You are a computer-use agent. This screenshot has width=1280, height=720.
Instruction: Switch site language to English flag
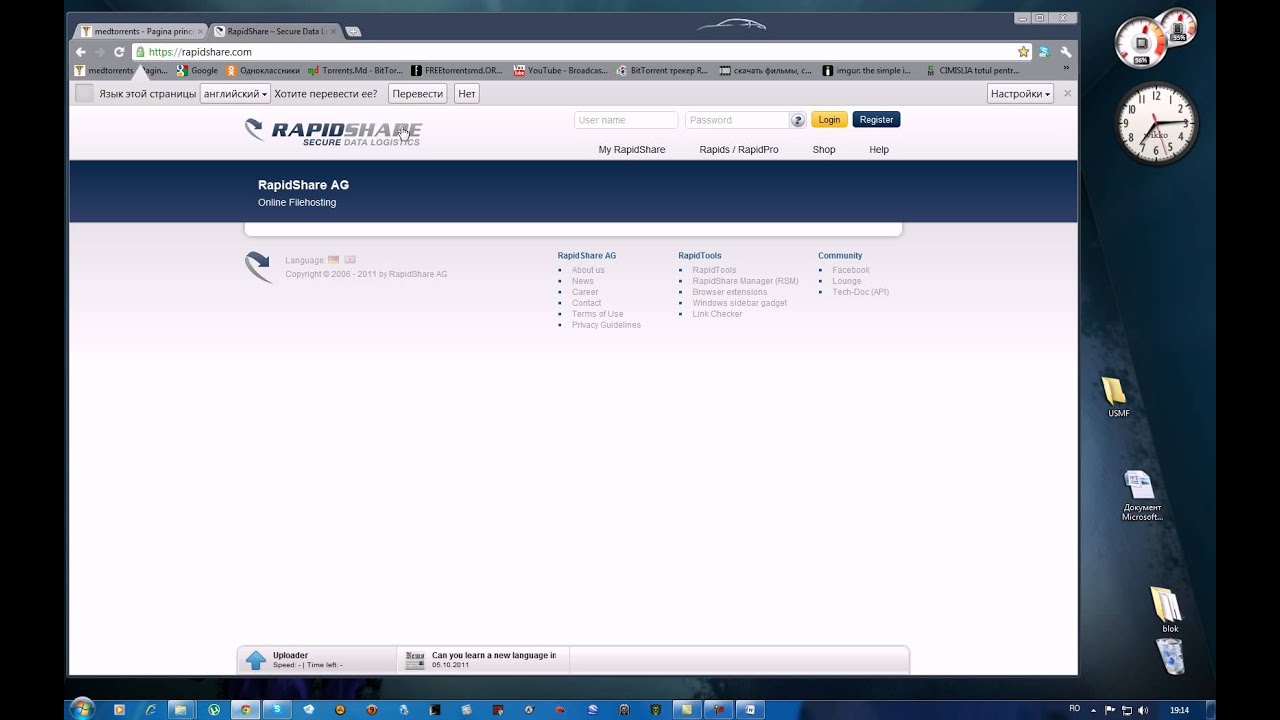(x=350, y=260)
